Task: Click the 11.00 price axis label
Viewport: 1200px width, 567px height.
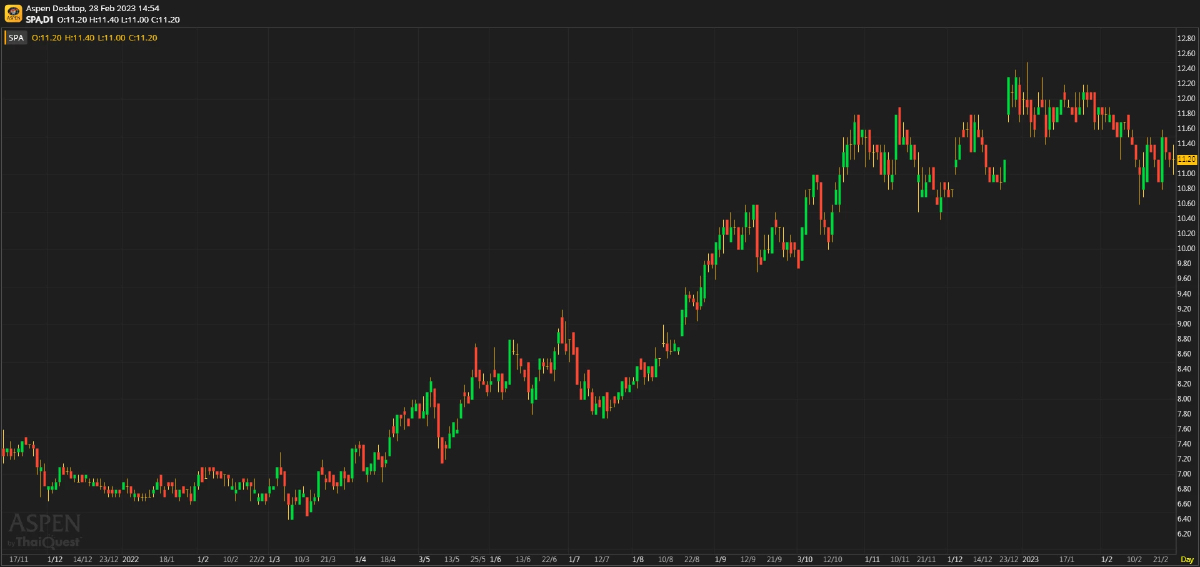Action: tap(1186, 174)
